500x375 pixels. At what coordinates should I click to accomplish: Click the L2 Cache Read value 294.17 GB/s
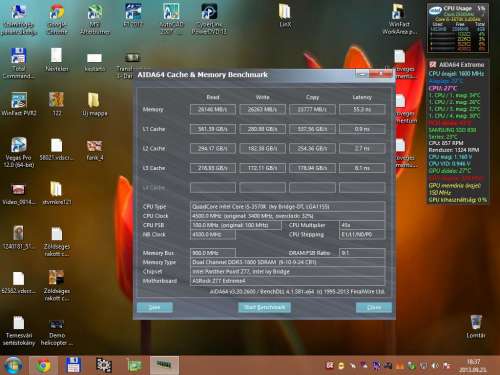click(x=213, y=148)
